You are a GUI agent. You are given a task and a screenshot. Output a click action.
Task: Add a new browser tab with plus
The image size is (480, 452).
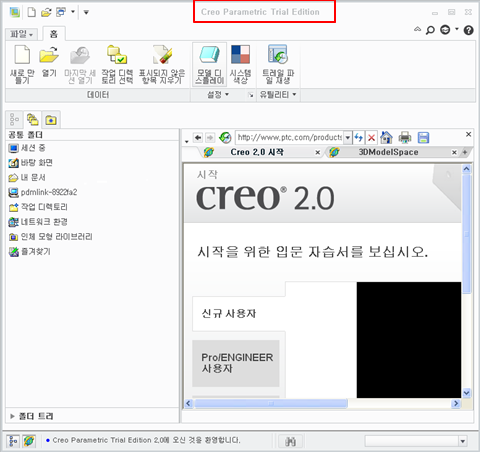pyautogui.click(x=465, y=152)
